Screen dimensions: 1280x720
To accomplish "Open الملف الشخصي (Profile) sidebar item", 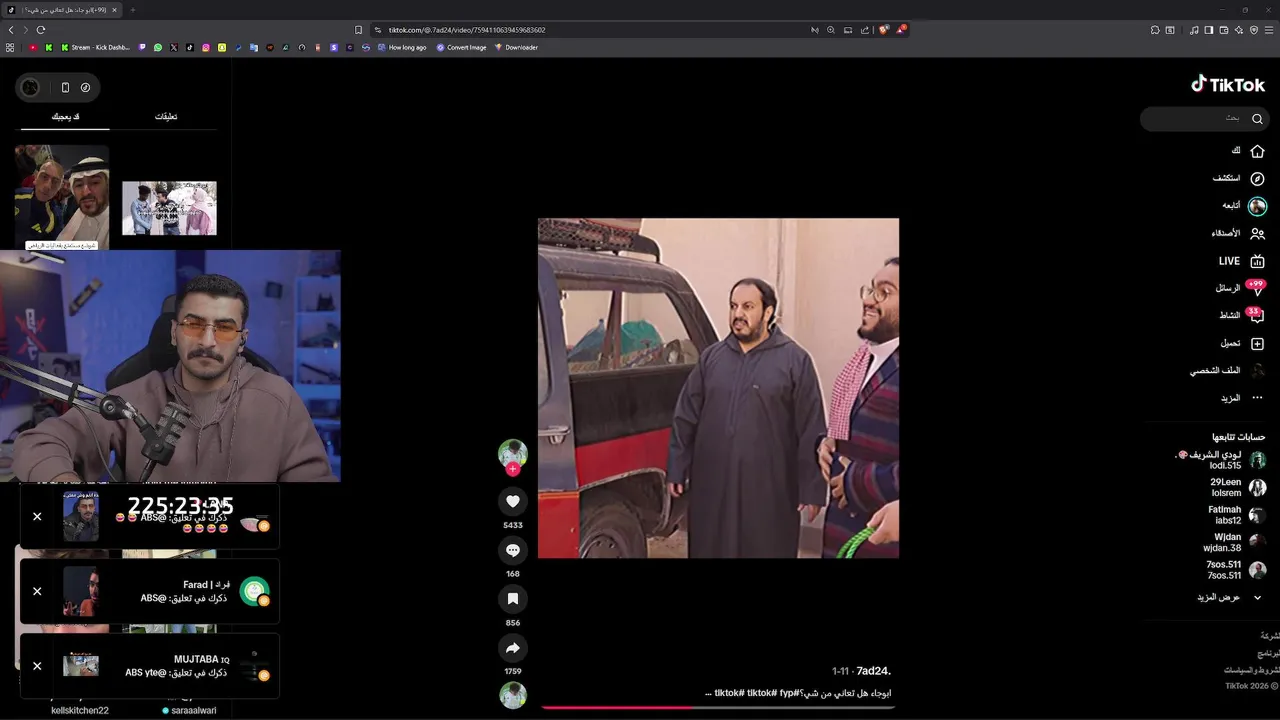I will [x=1227, y=370].
